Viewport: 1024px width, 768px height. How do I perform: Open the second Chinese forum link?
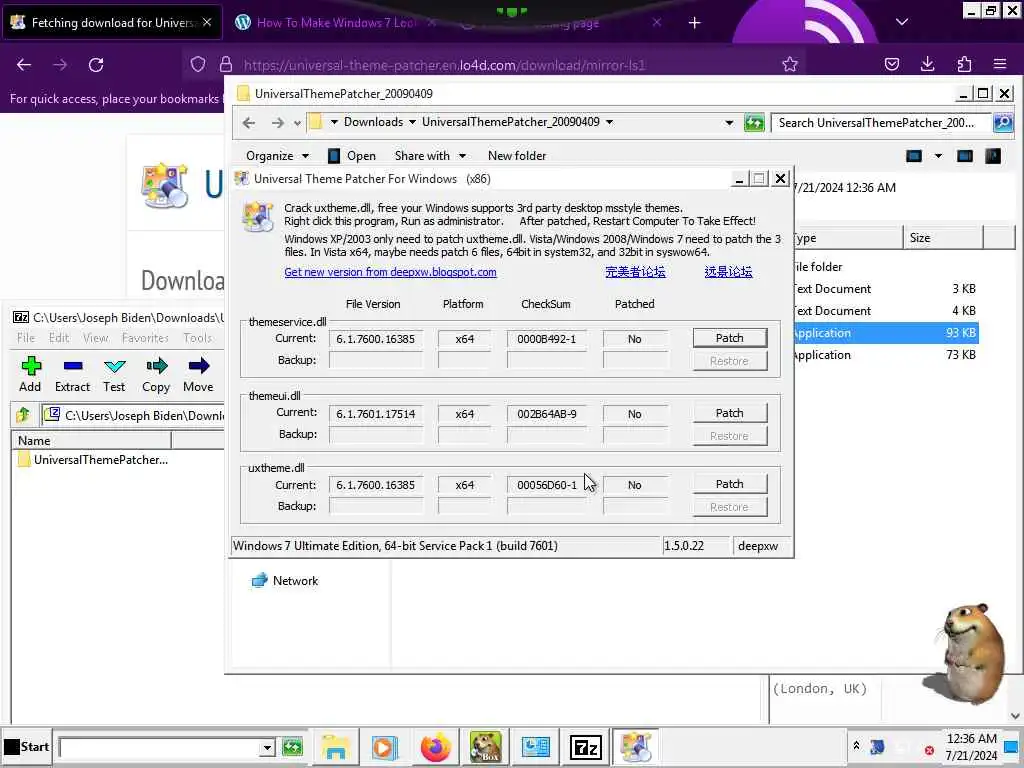coord(728,272)
